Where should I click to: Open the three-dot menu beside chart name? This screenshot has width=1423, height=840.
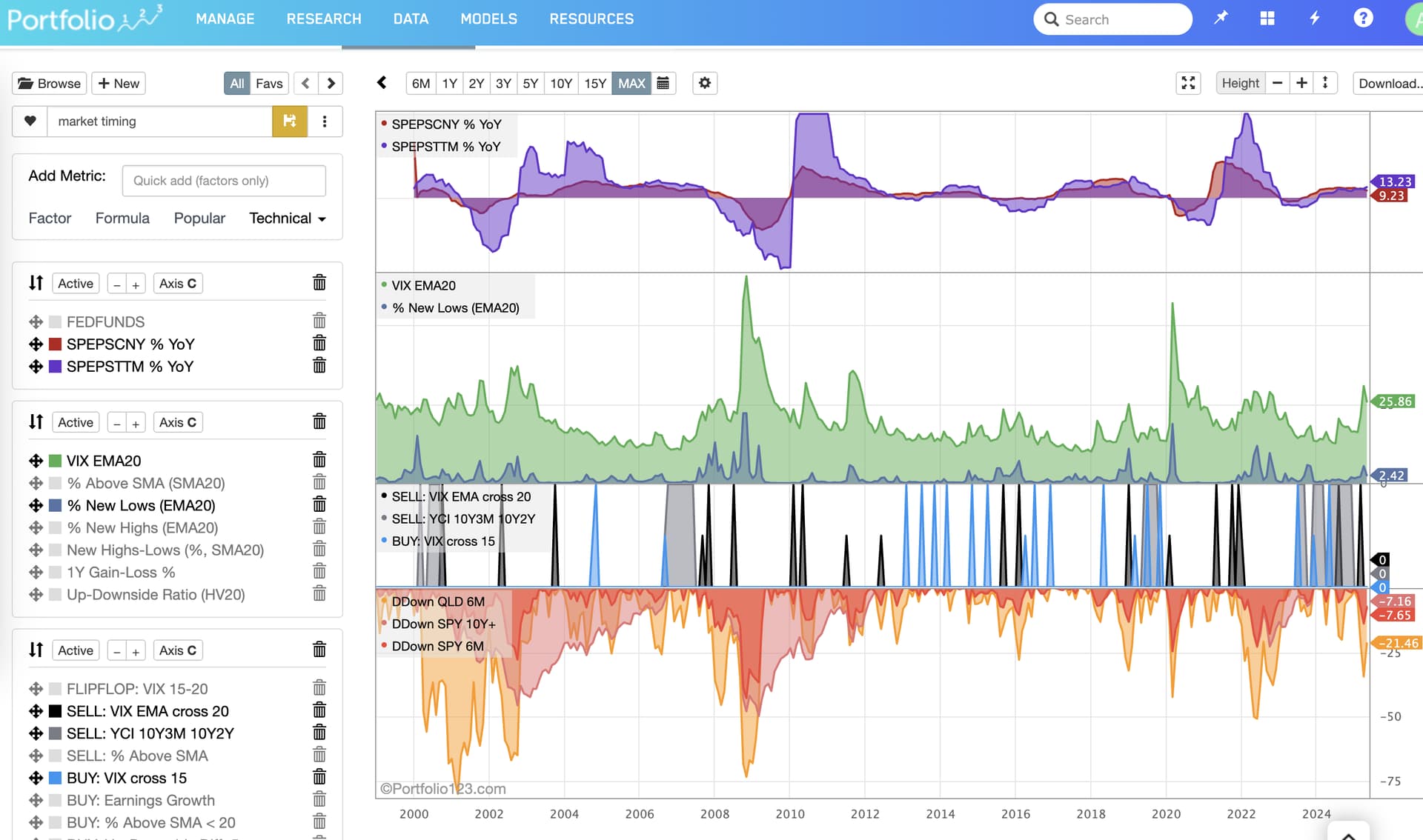coord(325,121)
